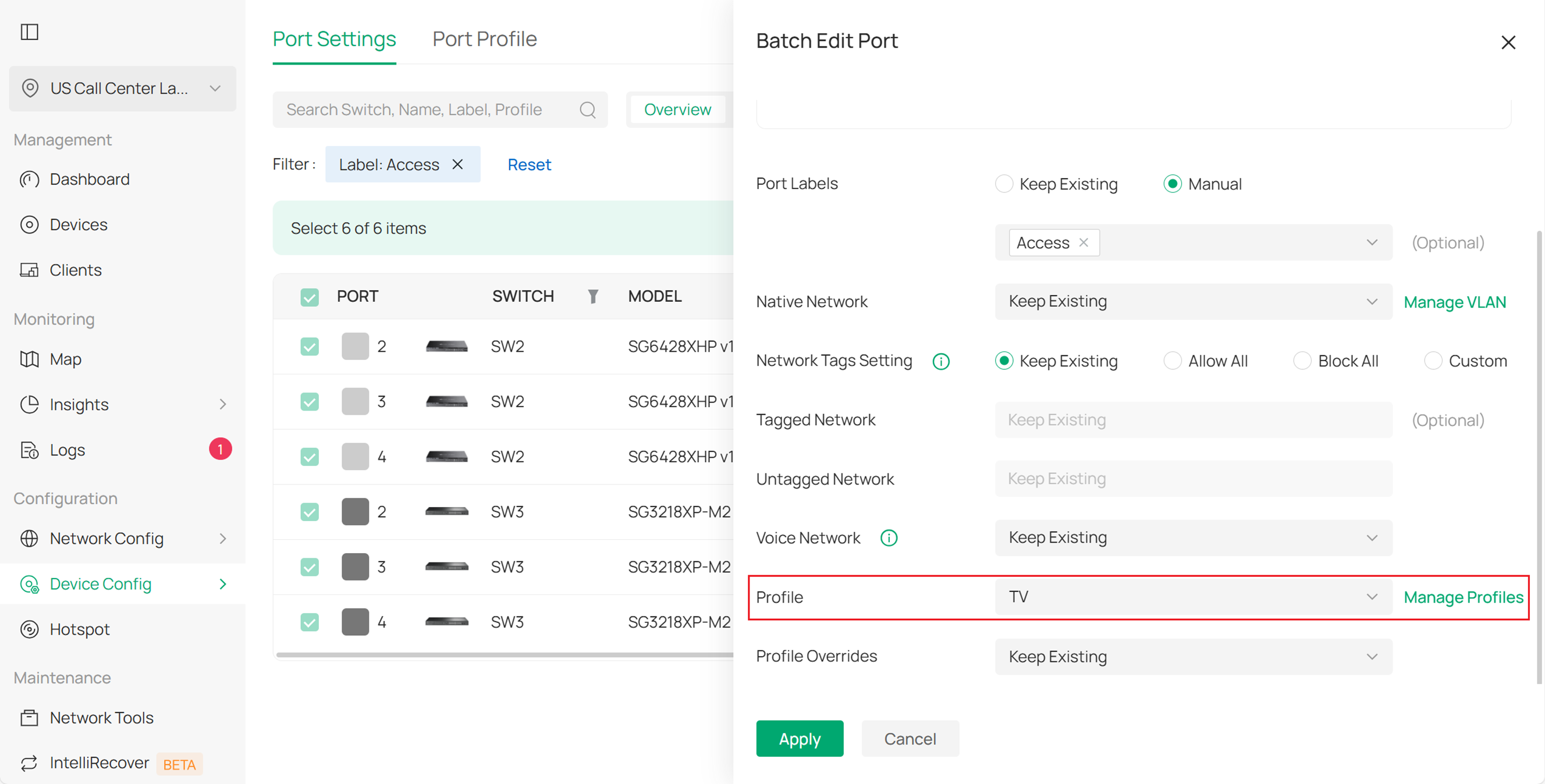Screen dimensions: 1545x784
Task: Open the Profile dropdown showing TV
Action: (x=1194, y=596)
